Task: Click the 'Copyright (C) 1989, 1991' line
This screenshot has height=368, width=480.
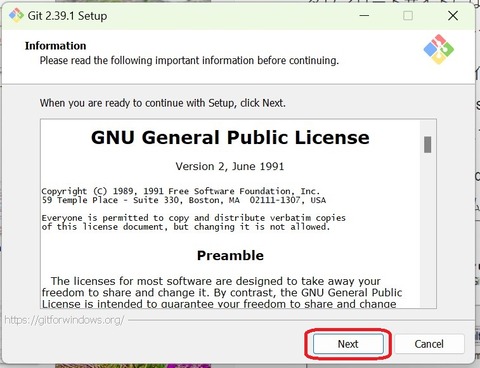Action: point(180,191)
